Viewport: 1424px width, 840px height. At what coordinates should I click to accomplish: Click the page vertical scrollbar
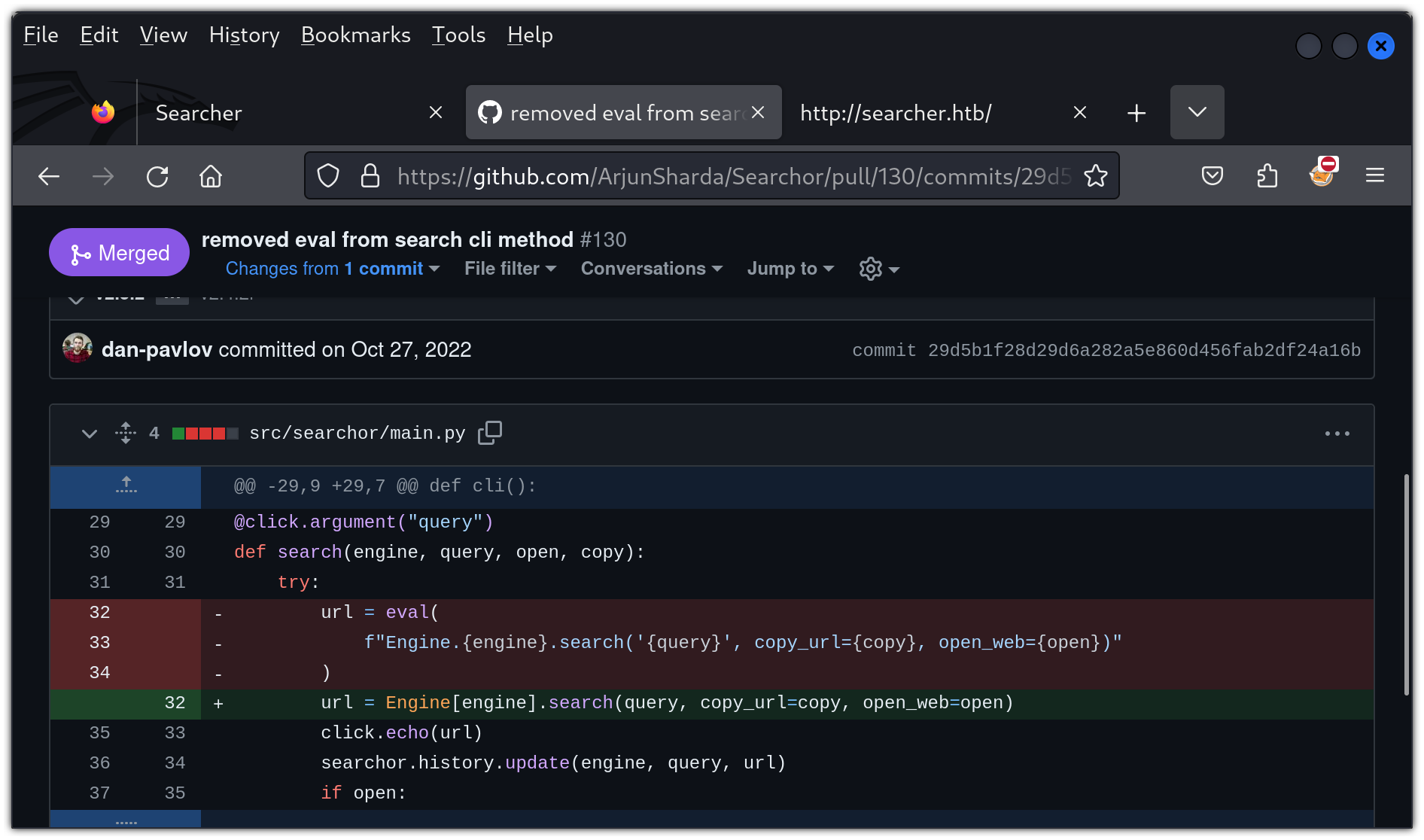[x=1406, y=584]
